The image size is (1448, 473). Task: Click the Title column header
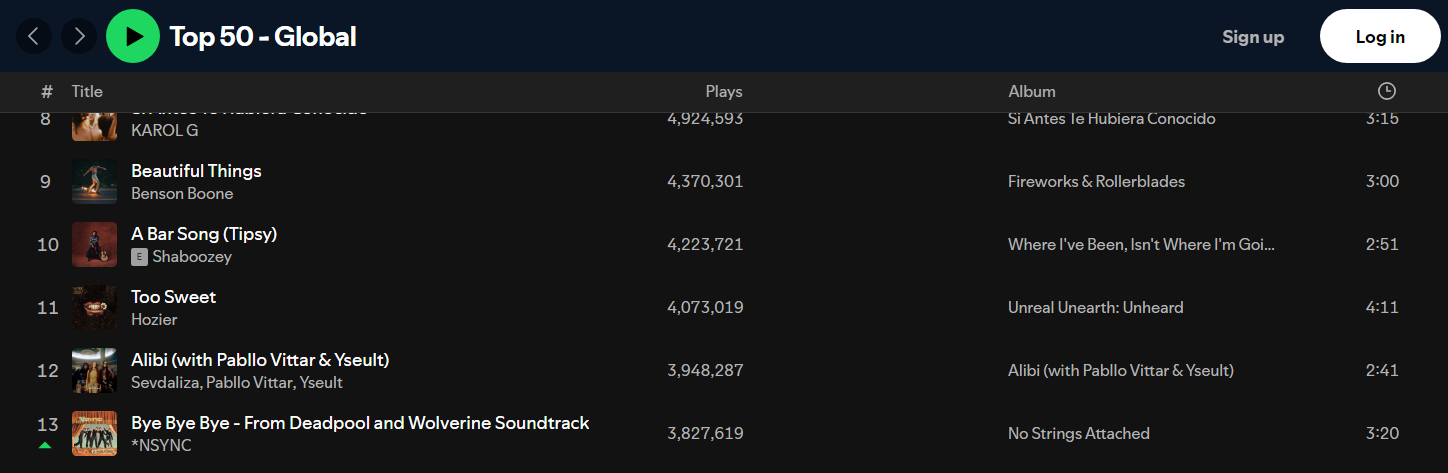point(87,91)
